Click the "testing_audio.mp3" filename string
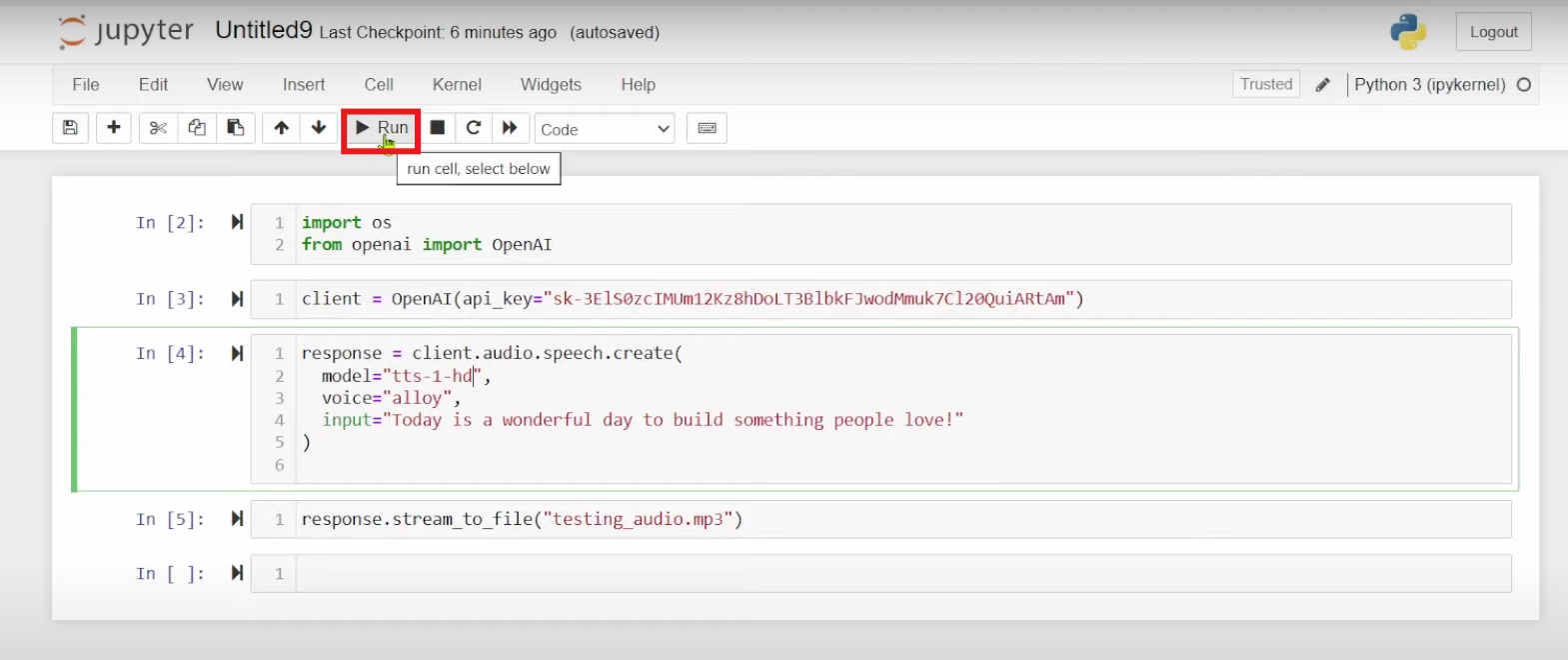Screen dimensions: 1568x660 [638, 519]
